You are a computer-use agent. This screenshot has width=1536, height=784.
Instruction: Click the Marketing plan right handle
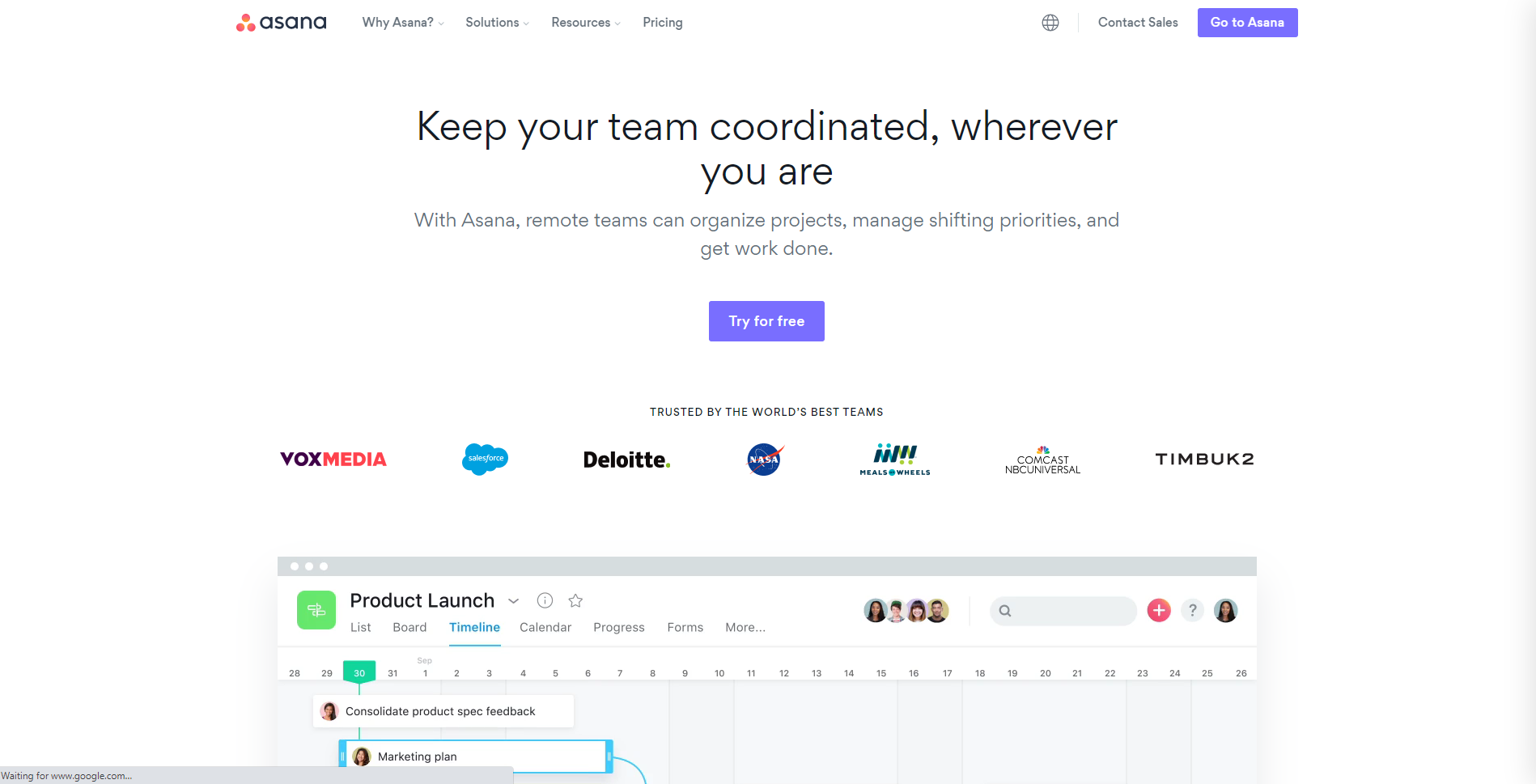point(609,756)
